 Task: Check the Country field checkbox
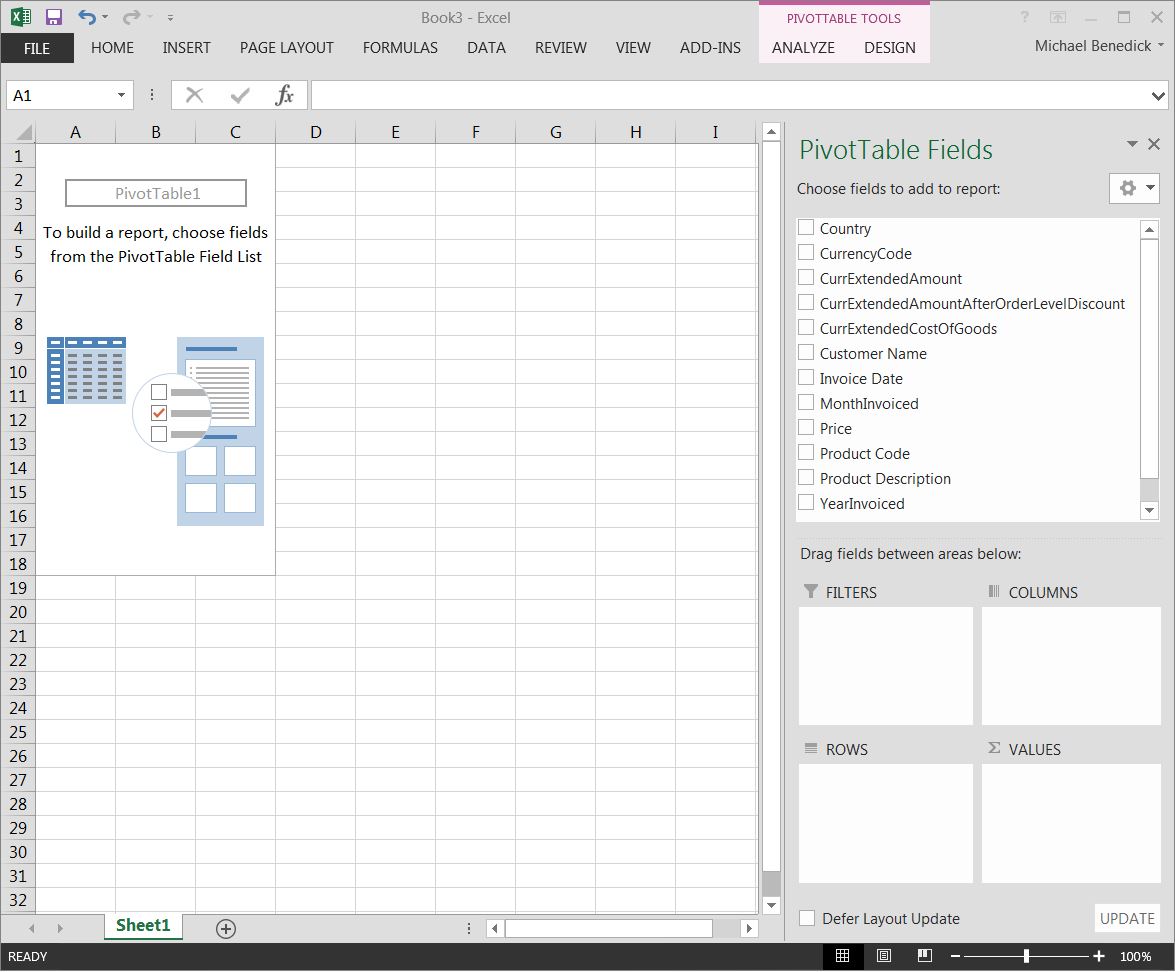click(x=806, y=228)
